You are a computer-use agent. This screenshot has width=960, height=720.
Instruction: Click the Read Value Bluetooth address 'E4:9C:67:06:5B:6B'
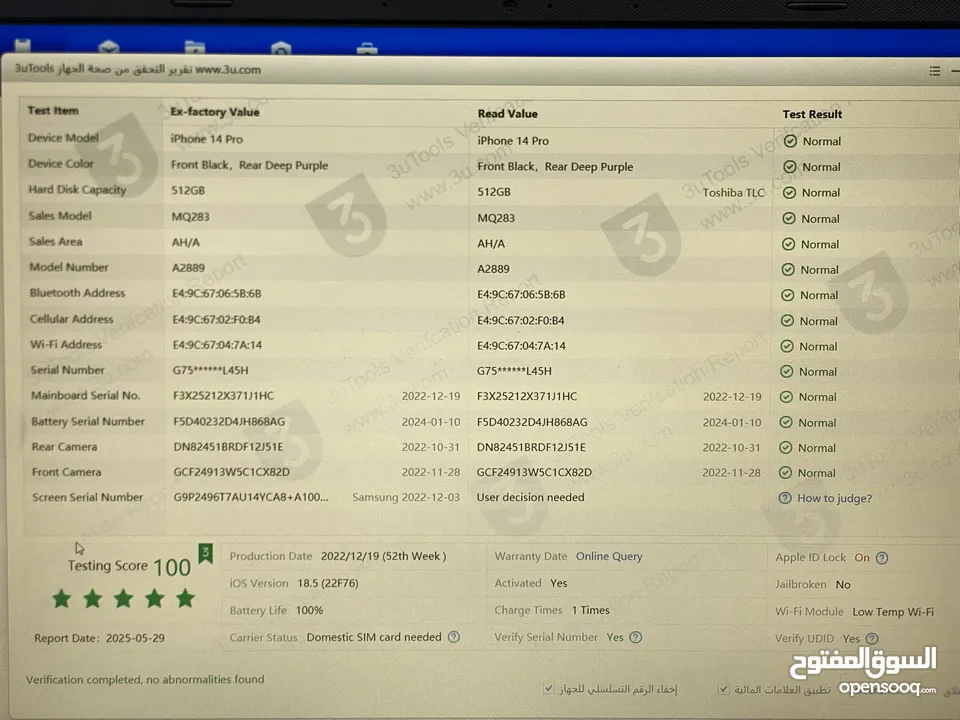[x=521, y=294]
